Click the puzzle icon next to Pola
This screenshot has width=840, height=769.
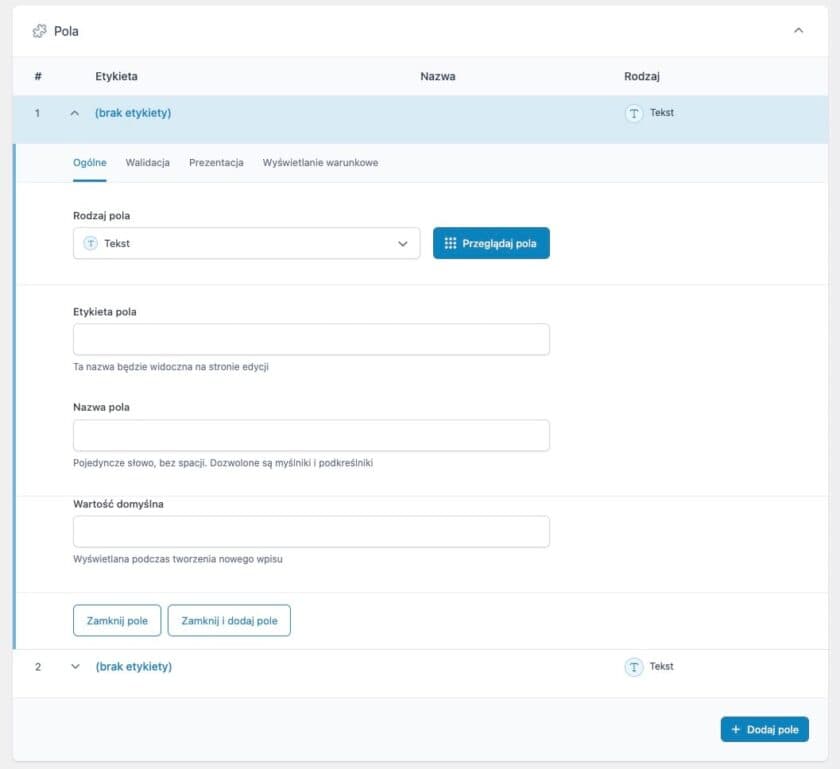pyautogui.click(x=40, y=31)
